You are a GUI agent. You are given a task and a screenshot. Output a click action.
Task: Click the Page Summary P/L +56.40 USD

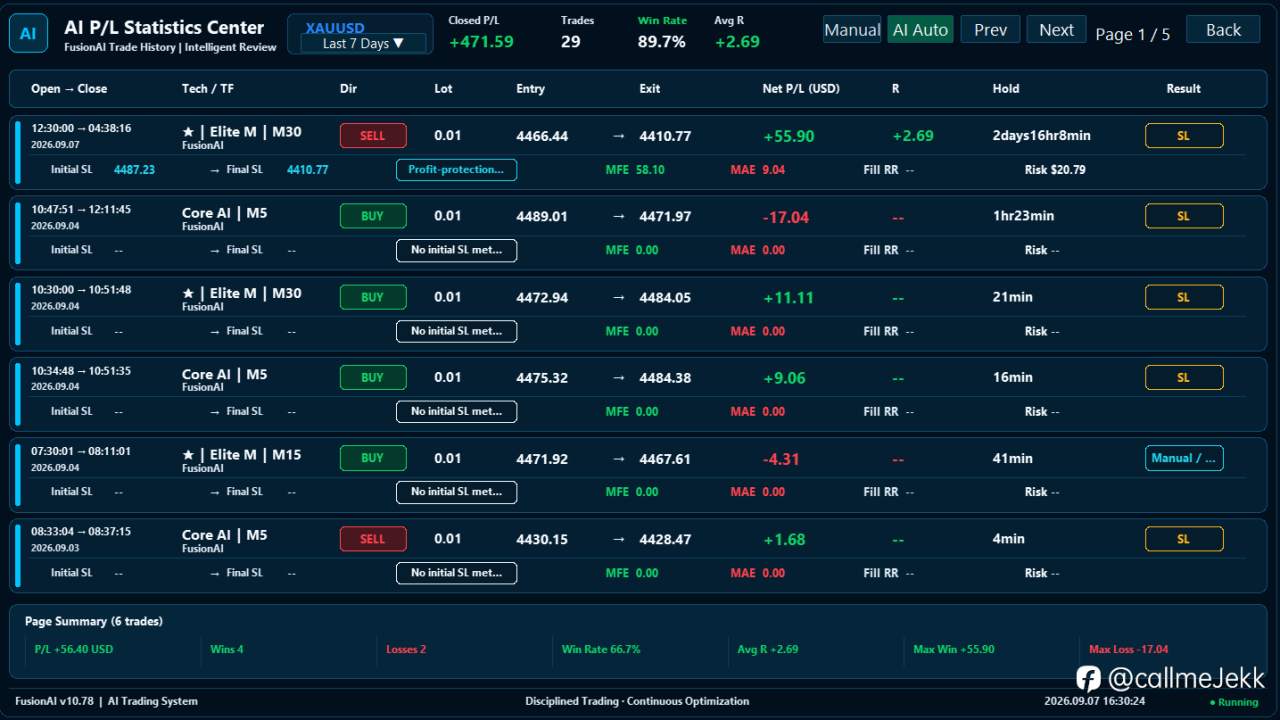tap(74, 649)
